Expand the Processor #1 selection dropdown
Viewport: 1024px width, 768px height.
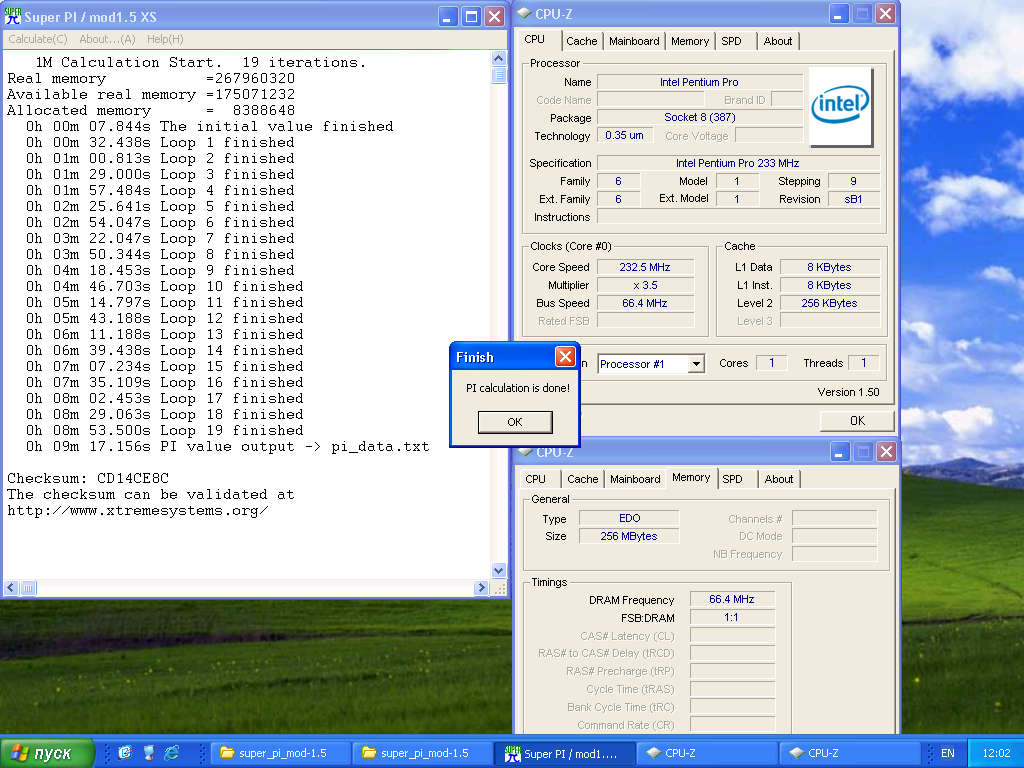pyautogui.click(x=697, y=364)
